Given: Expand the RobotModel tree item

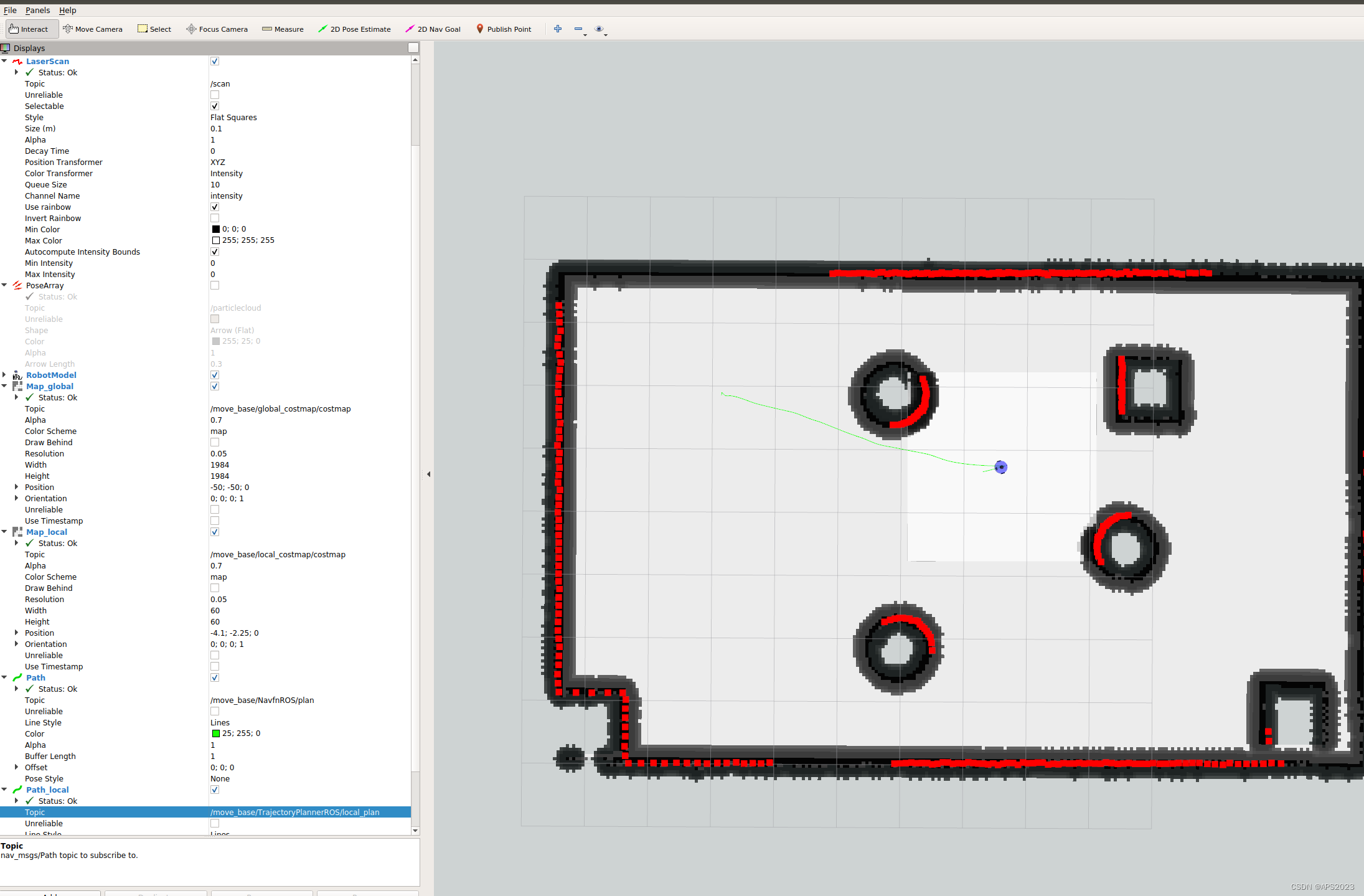Looking at the screenshot, I should pos(4,375).
